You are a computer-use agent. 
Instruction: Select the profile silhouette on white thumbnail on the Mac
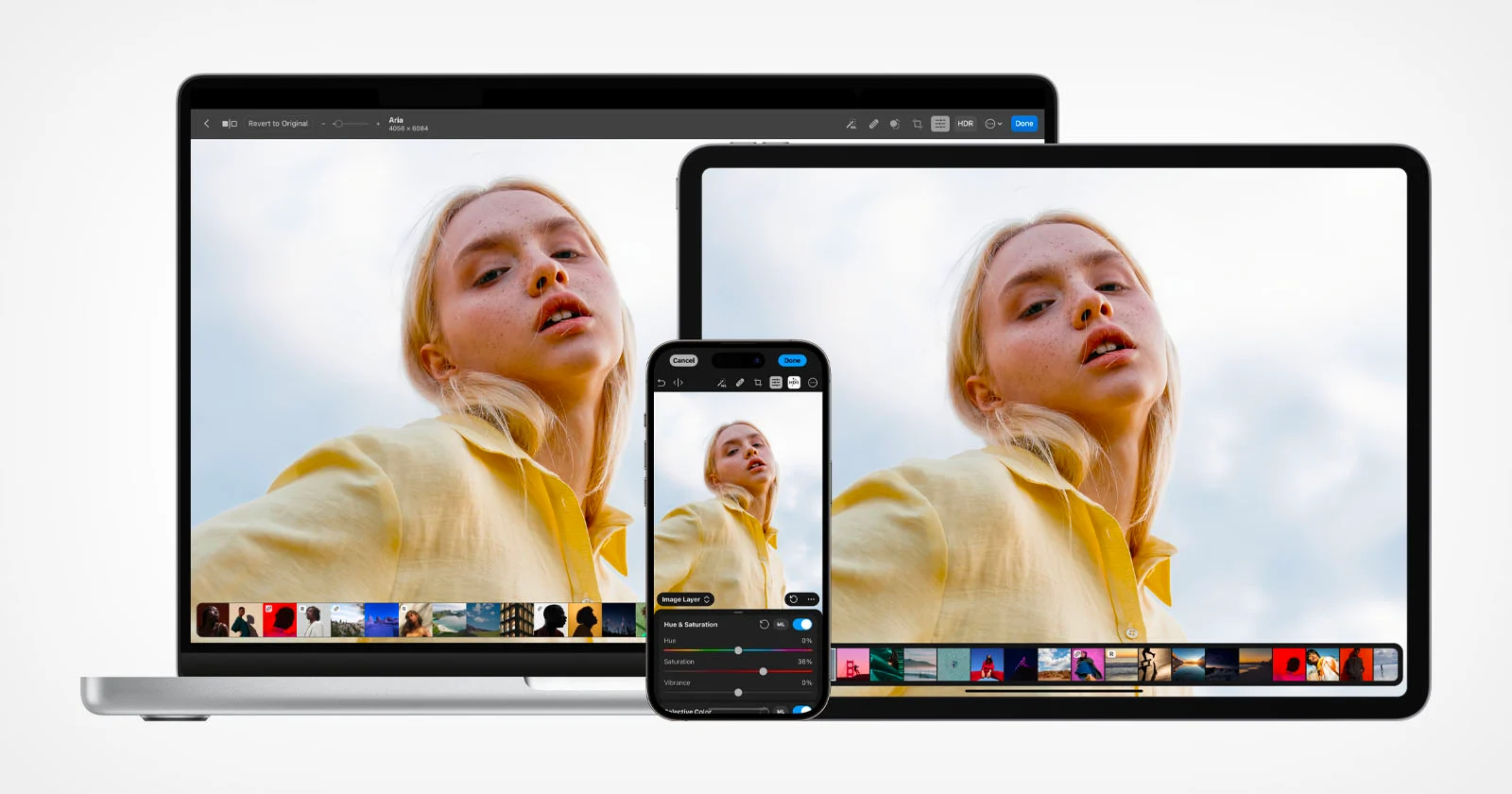[x=551, y=620]
